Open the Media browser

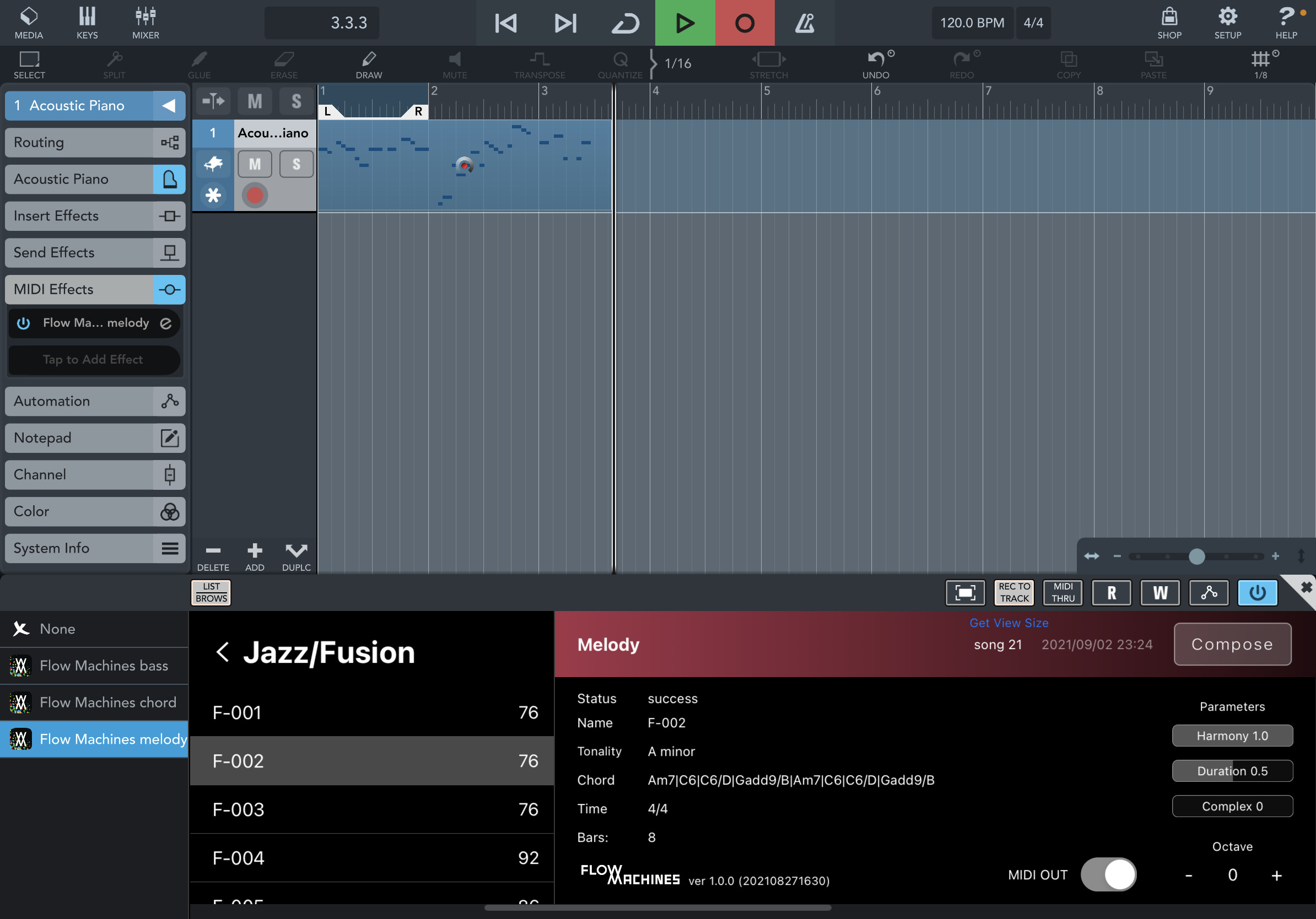(x=29, y=23)
